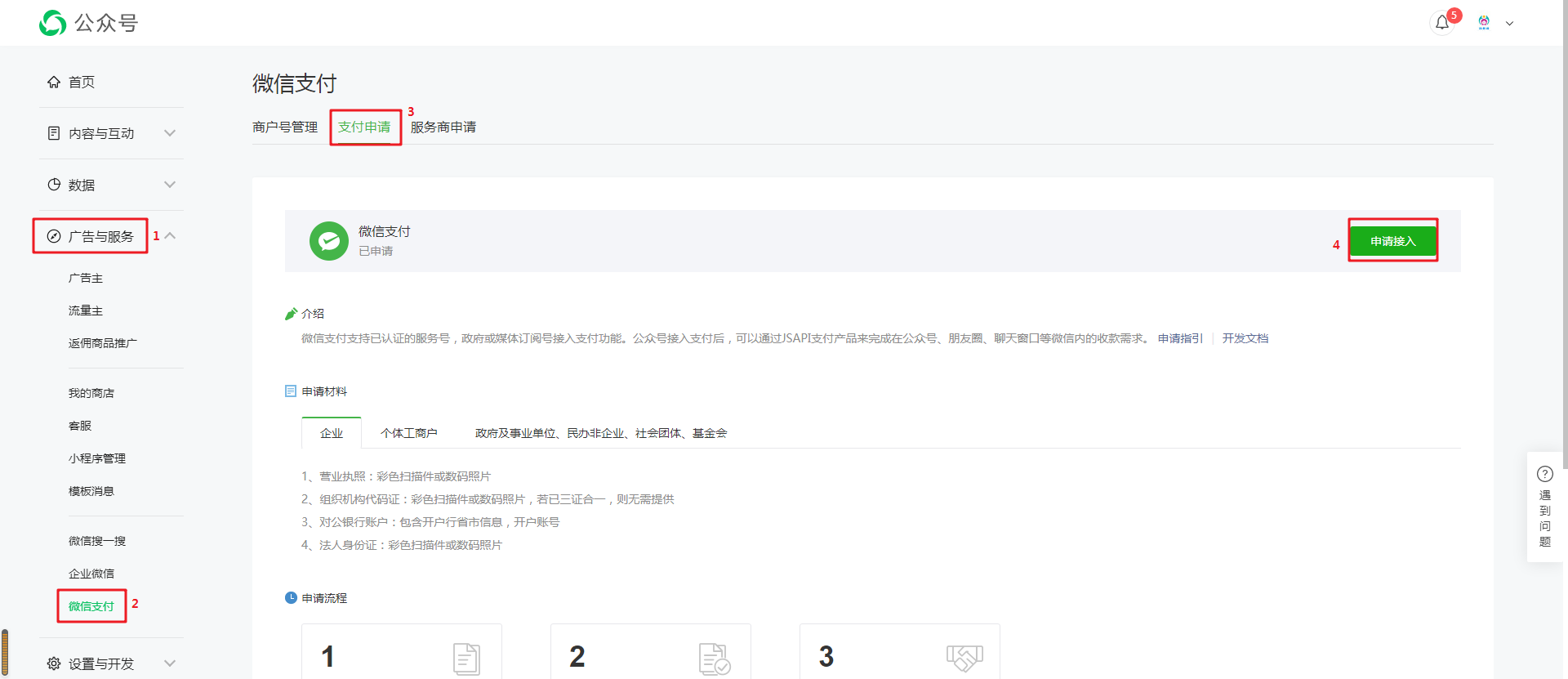Click the account avatar icon
The width and height of the screenshot is (1568, 679).
(x=1484, y=23)
